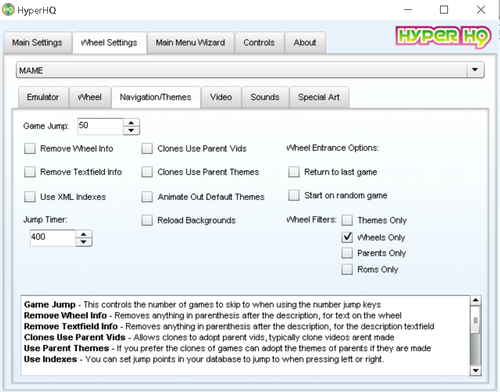Click the HyperHQ logo image
The width and height of the screenshot is (500, 392).
(x=443, y=37)
